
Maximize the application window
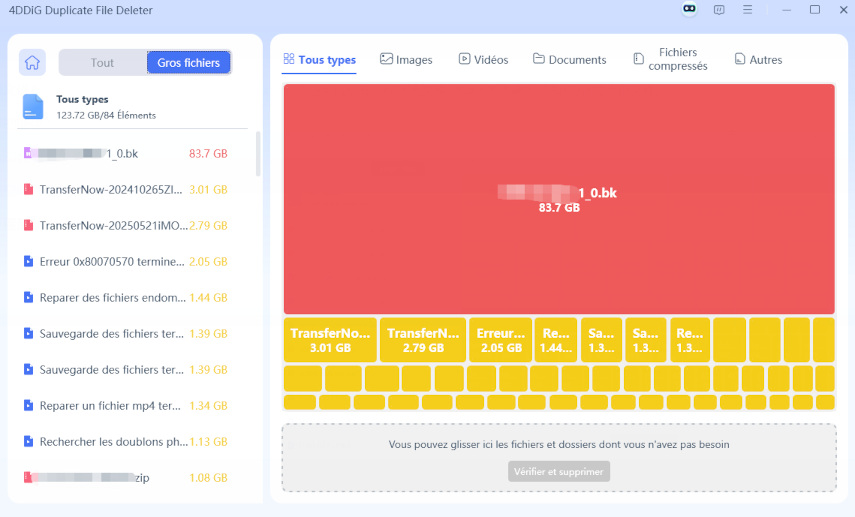815,10
